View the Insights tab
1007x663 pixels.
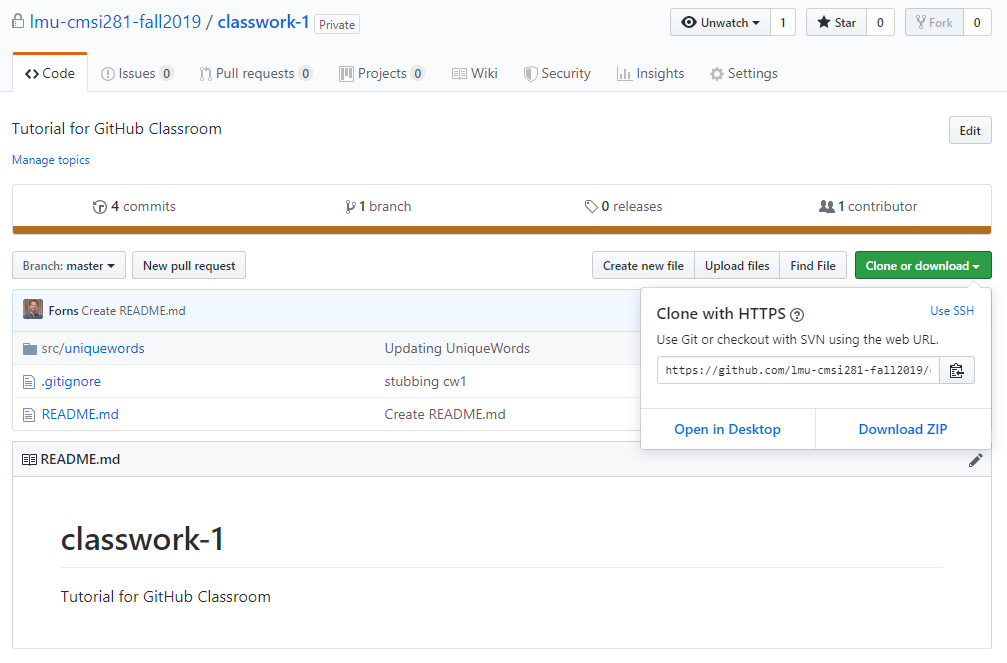tap(651, 73)
